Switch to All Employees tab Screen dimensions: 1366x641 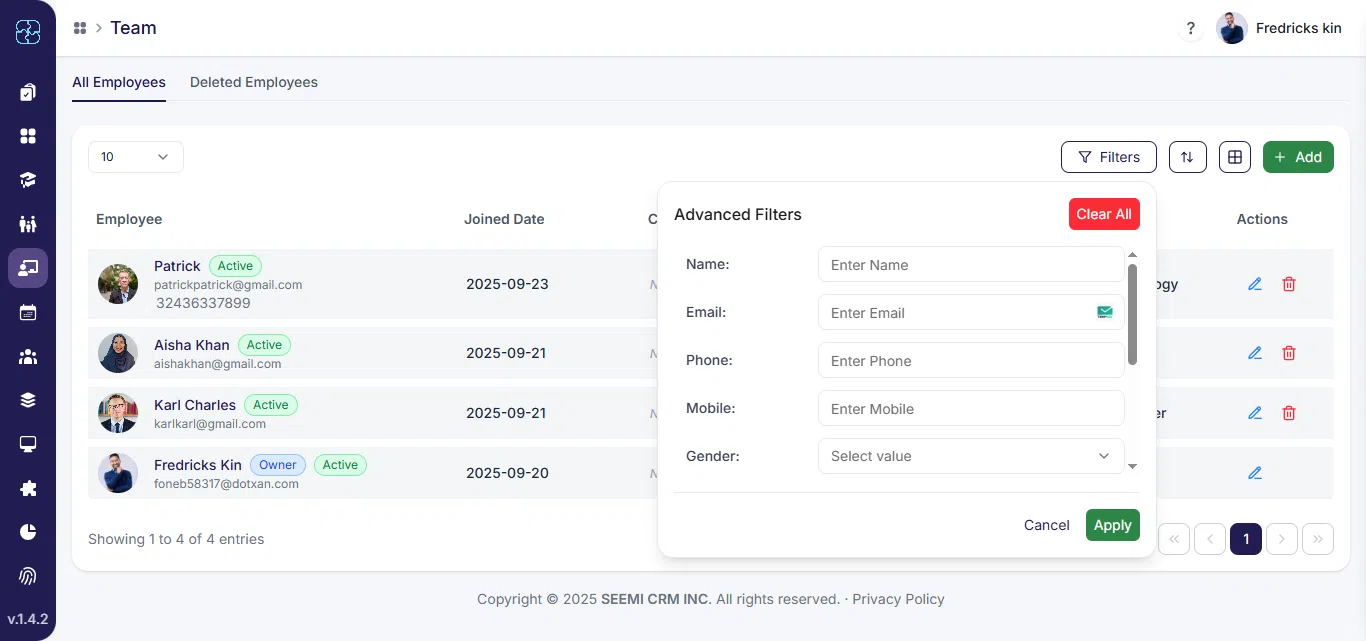tap(119, 82)
